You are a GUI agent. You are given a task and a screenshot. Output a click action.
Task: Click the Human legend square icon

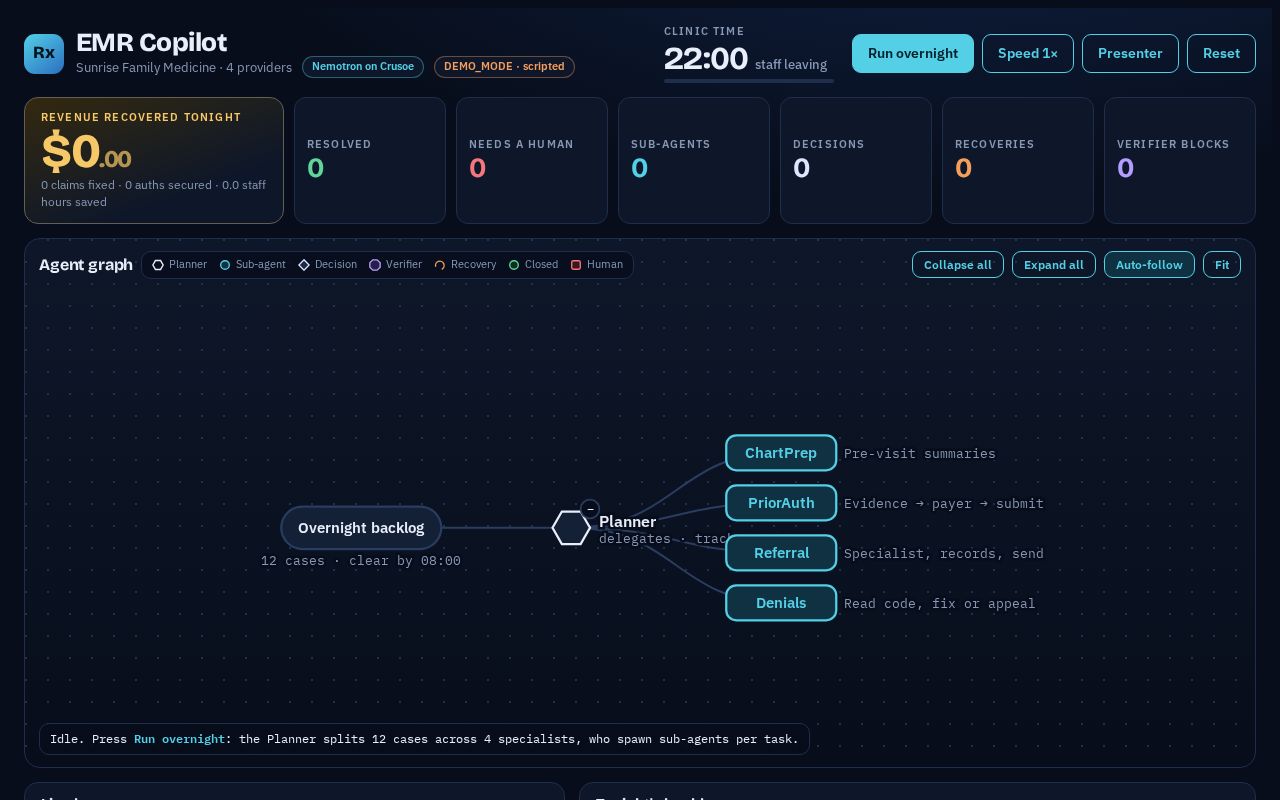tap(576, 265)
